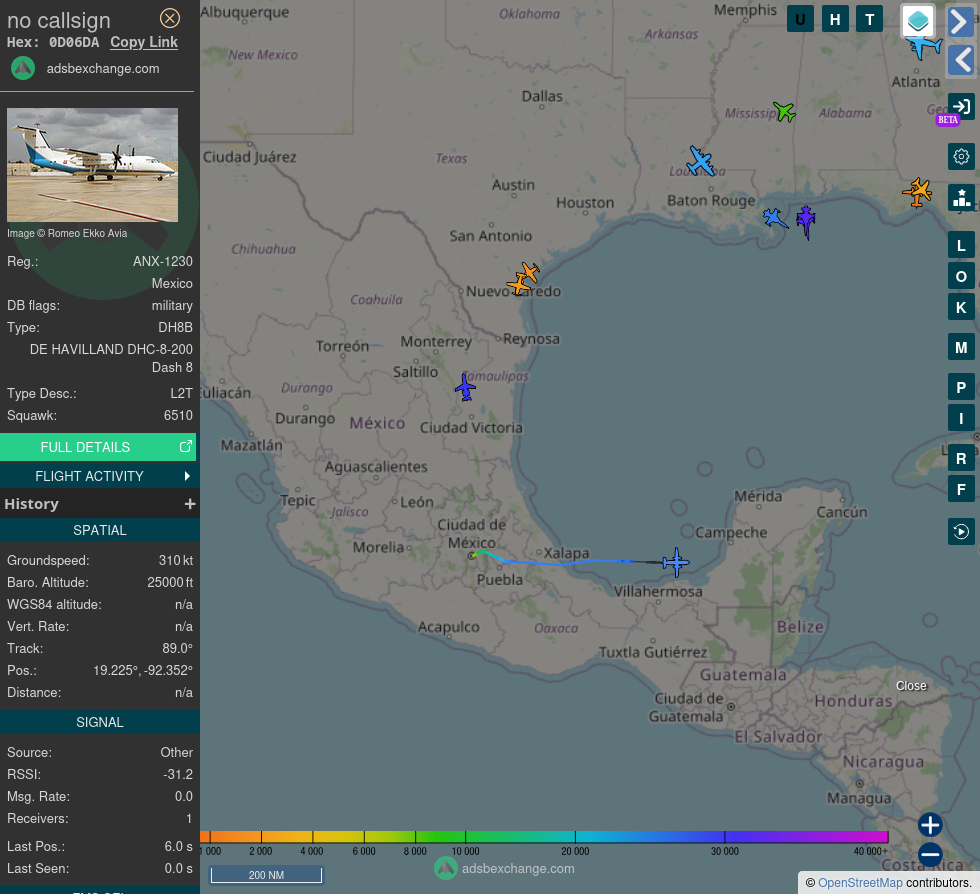Click the 200 NM scale bar
Viewport: 980px width, 894px height.
266,875
